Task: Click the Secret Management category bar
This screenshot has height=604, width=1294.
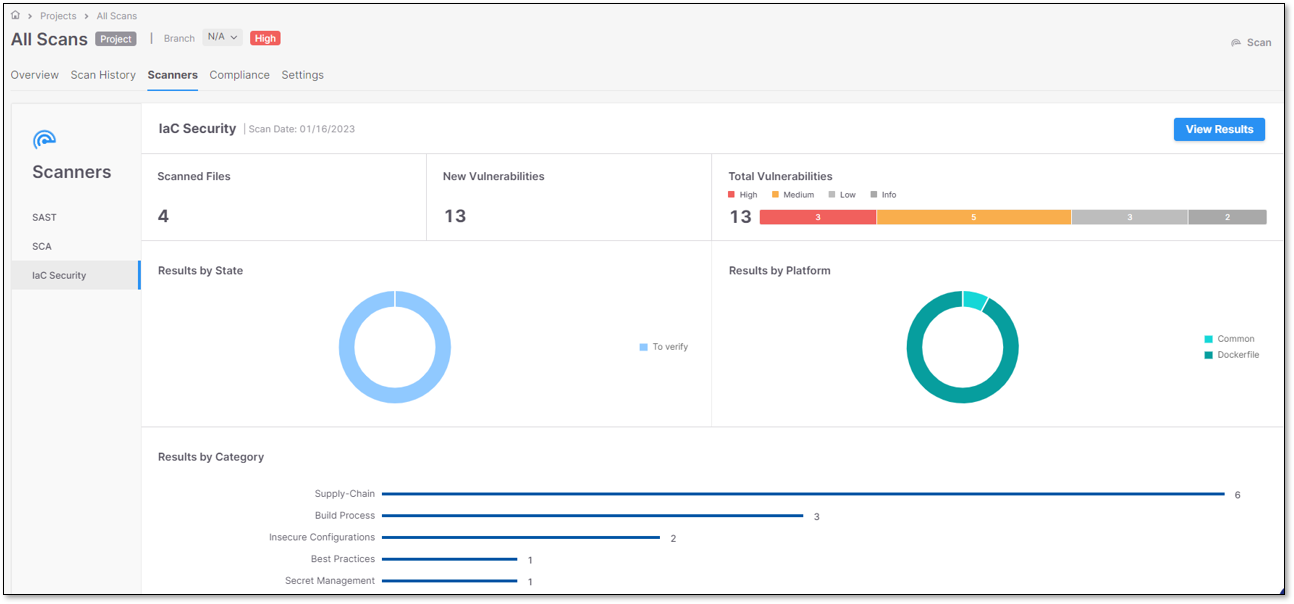Action: pyautogui.click(x=450, y=581)
